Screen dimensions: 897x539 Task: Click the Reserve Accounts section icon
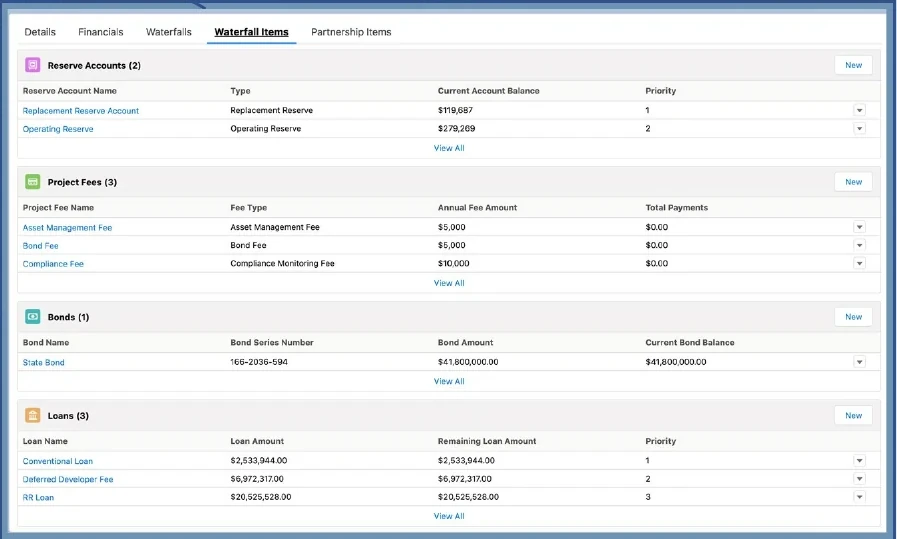pos(33,65)
